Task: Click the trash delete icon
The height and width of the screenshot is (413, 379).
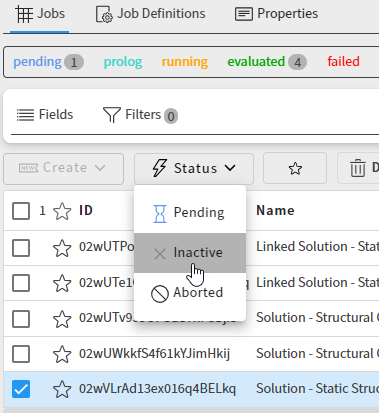Action: [x=358, y=168]
